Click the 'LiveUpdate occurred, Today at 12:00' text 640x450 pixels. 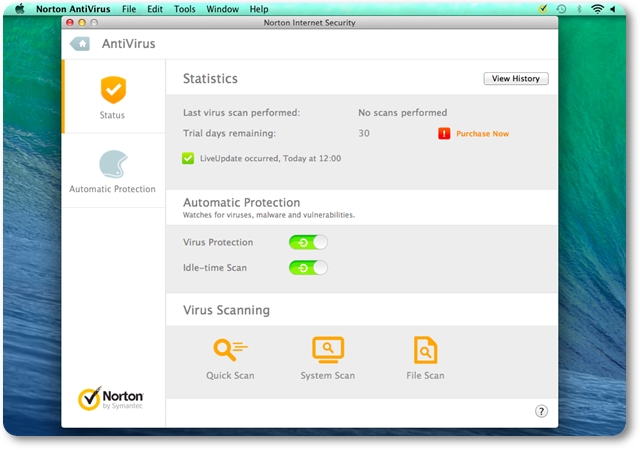270,158
